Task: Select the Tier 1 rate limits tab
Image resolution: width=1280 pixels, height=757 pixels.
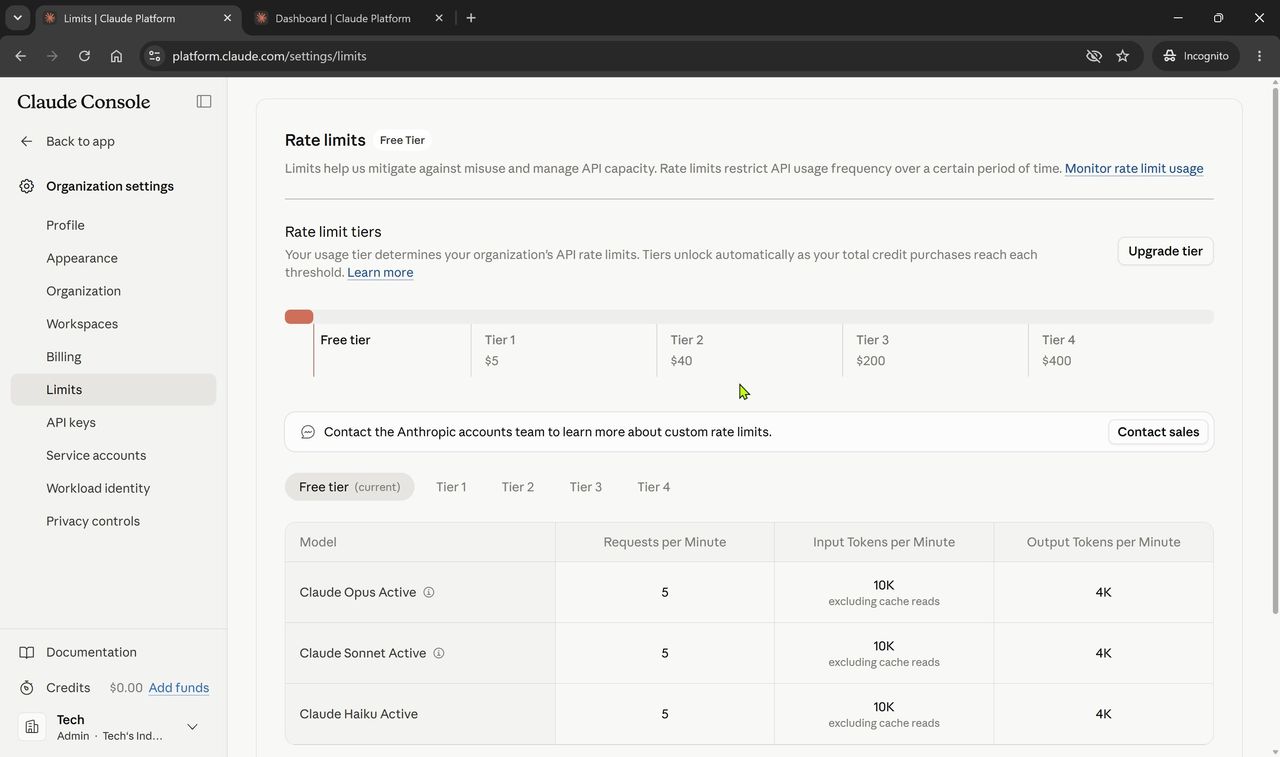Action: pyautogui.click(x=451, y=487)
